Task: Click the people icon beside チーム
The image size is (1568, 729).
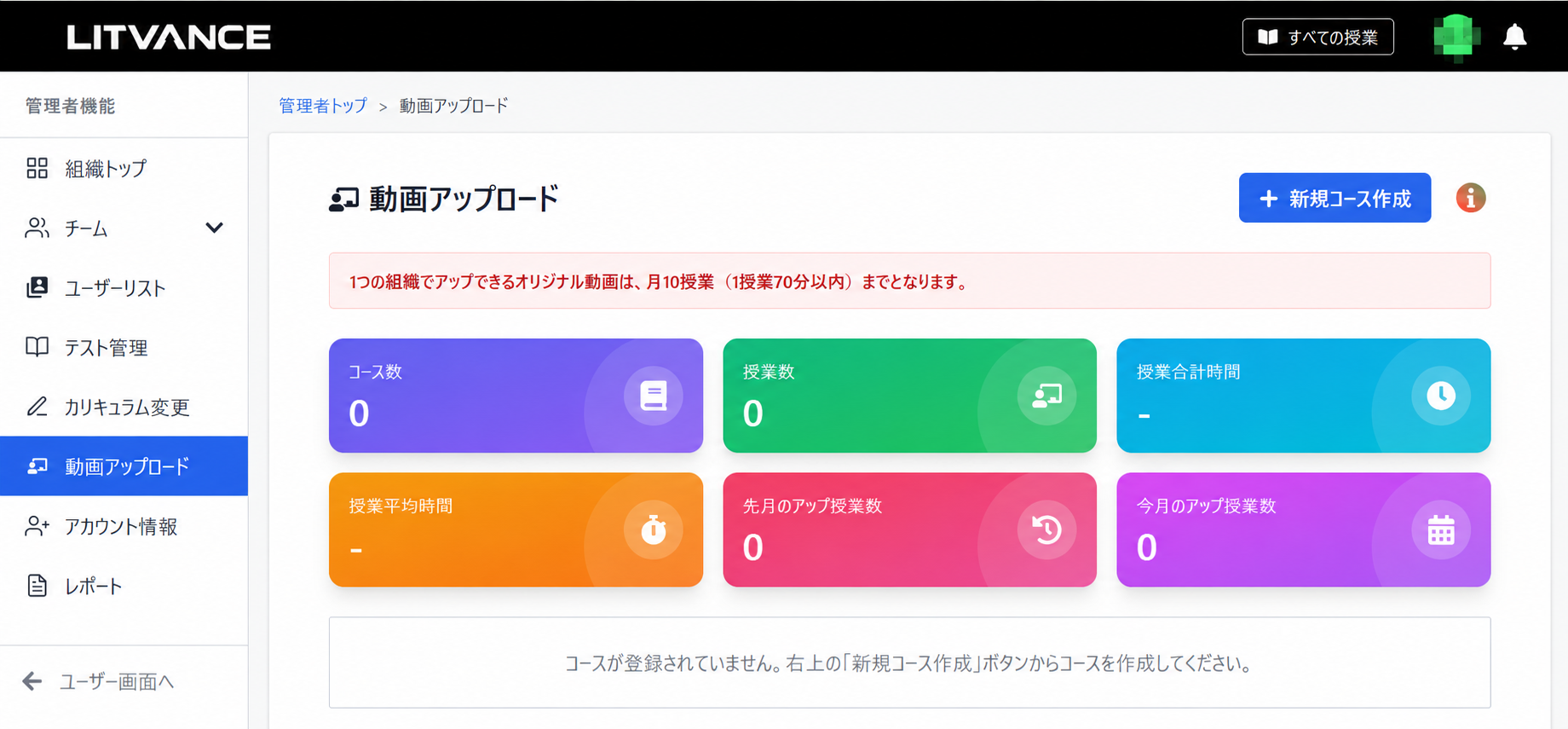Action: click(37, 228)
